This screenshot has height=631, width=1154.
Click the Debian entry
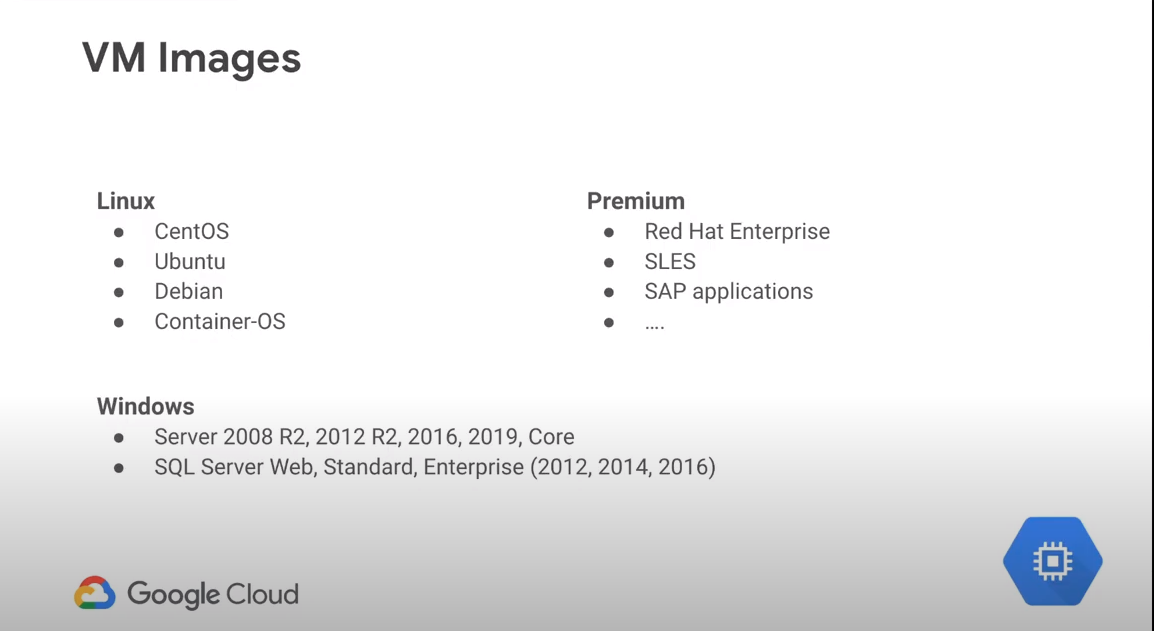click(x=188, y=291)
